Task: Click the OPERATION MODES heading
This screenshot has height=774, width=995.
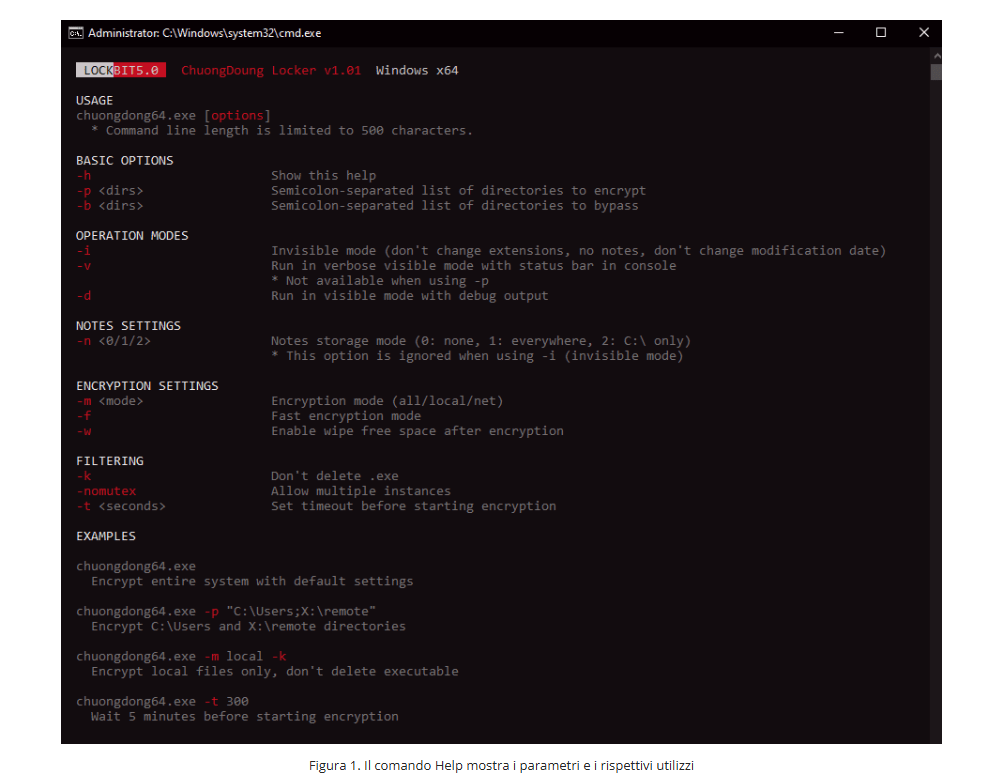Action: [x=132, y=236]
